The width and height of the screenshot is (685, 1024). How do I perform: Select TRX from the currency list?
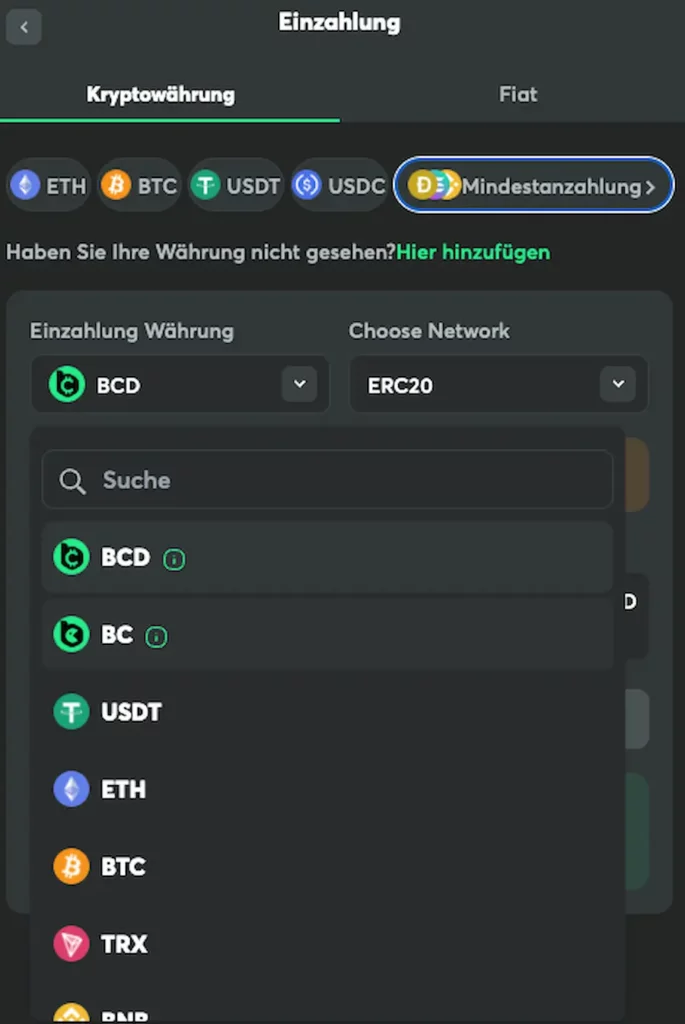[123, 944]
